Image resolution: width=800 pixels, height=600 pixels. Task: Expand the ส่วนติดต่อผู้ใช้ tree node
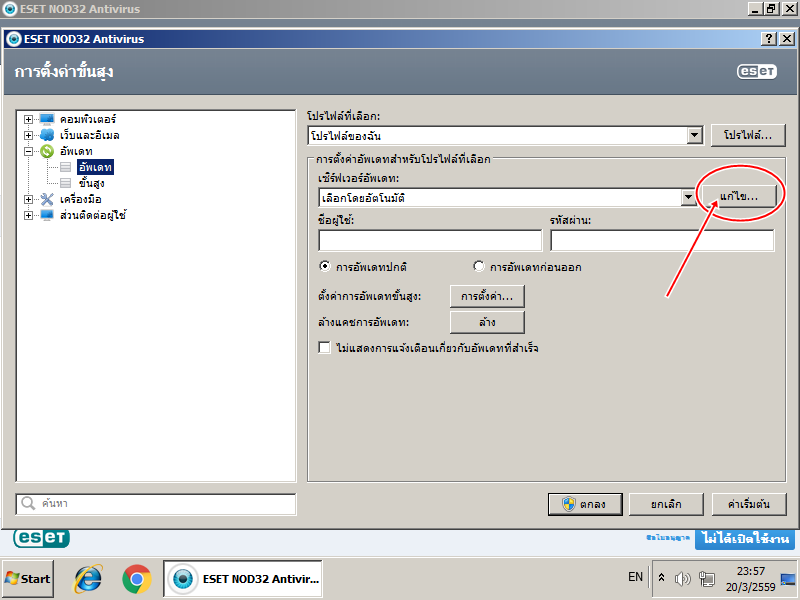(29, 215)
